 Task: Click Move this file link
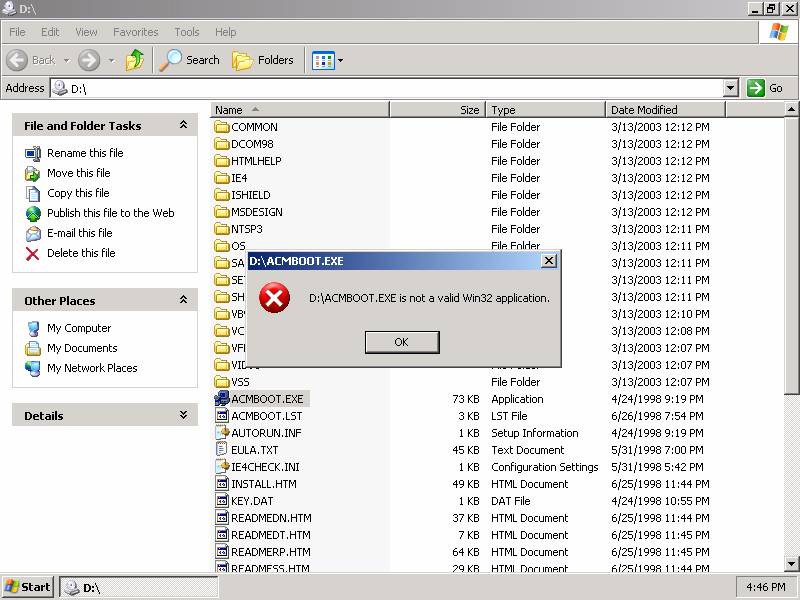pyautogui.click(x=79, y=173)
